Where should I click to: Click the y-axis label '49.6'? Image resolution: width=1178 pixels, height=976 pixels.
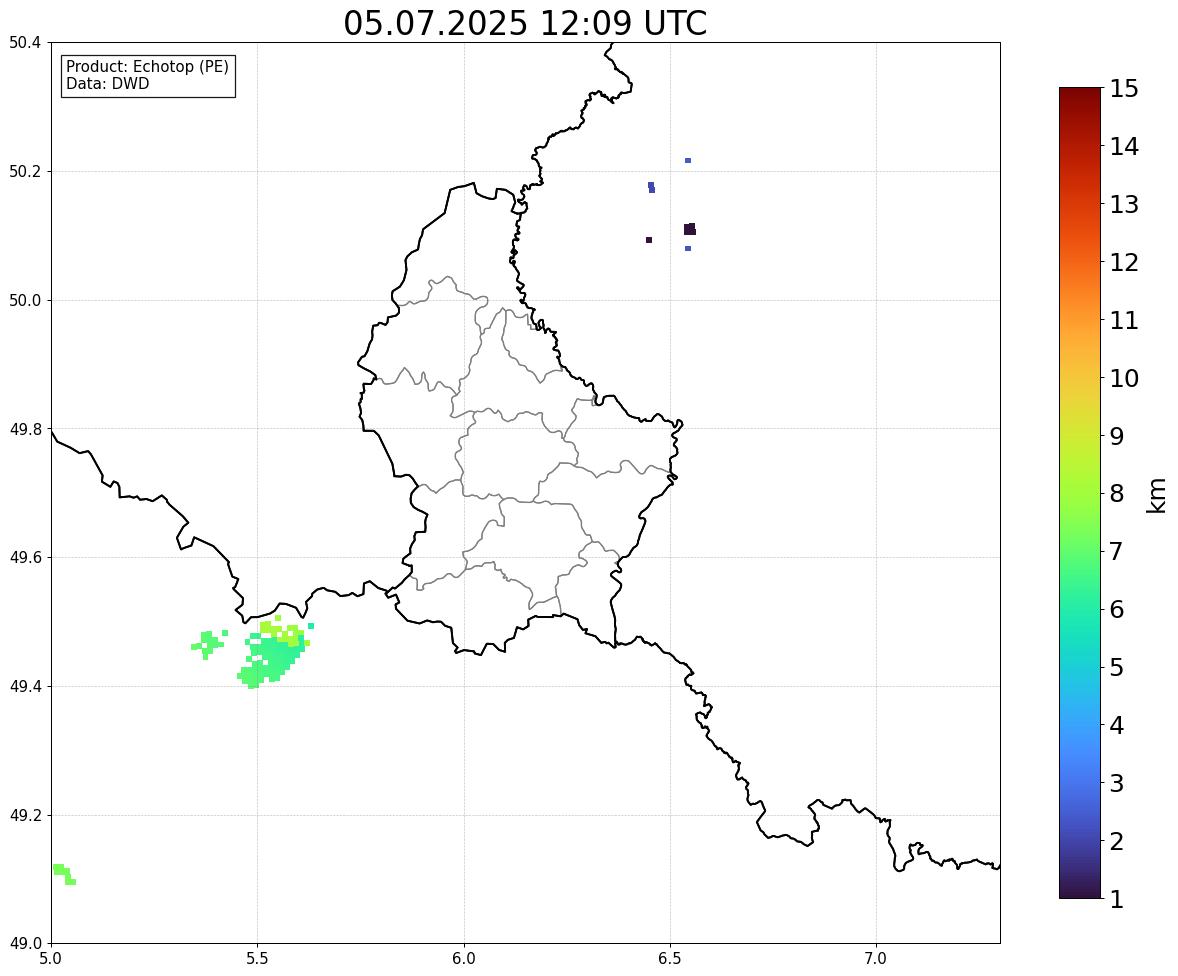coord(24,557)
